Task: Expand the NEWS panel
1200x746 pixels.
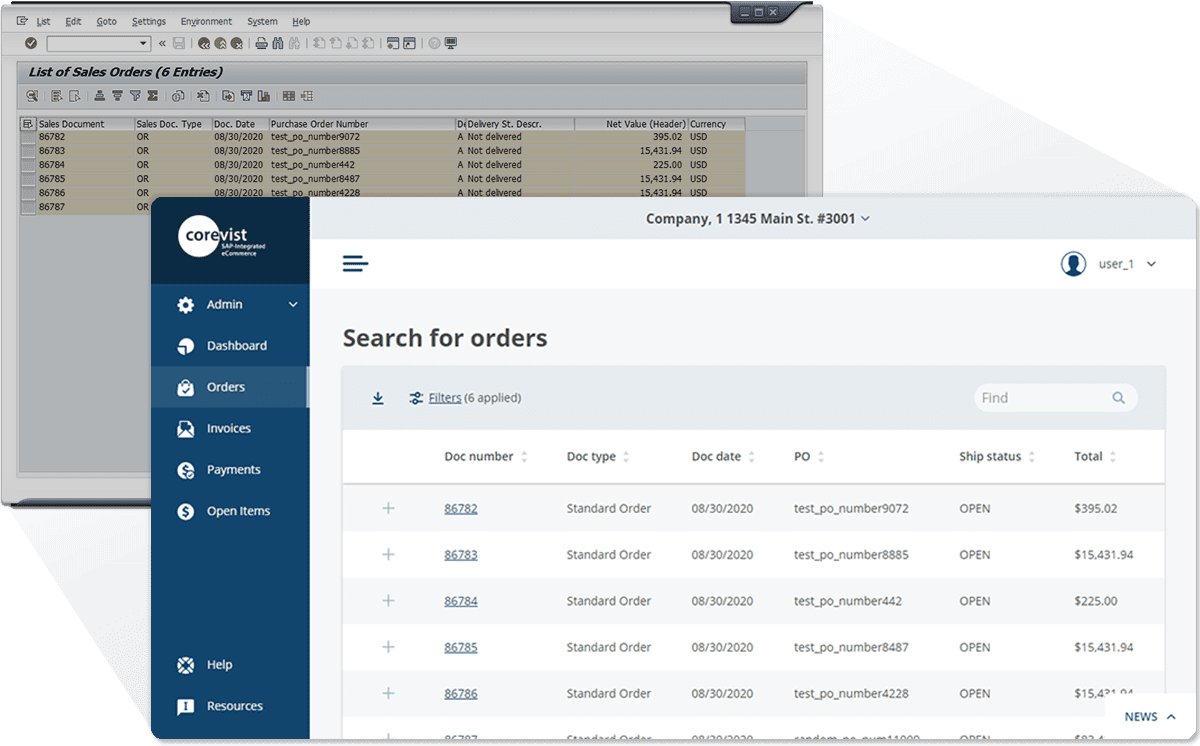Action: coord(1150,716)
